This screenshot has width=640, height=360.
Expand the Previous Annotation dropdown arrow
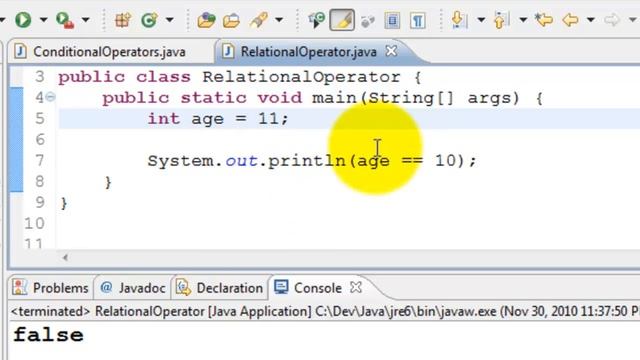coord(523,20)
